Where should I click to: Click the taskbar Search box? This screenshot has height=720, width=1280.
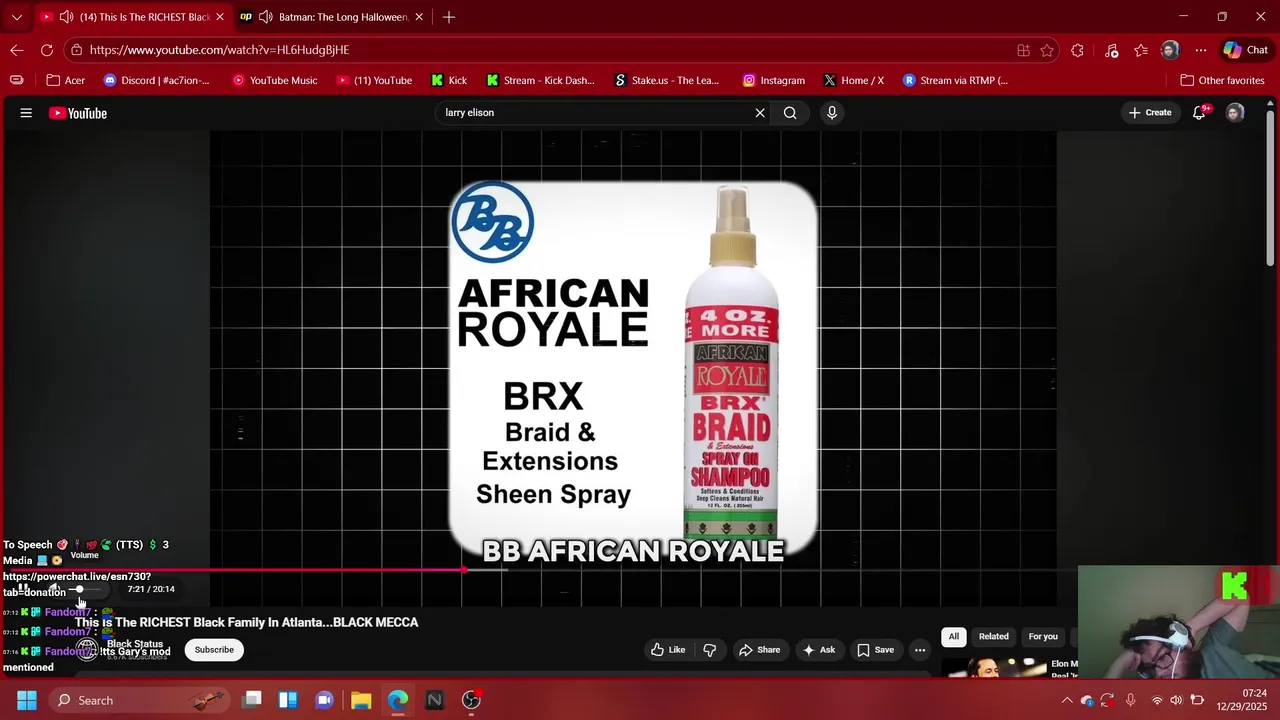(x=140, y=700)
